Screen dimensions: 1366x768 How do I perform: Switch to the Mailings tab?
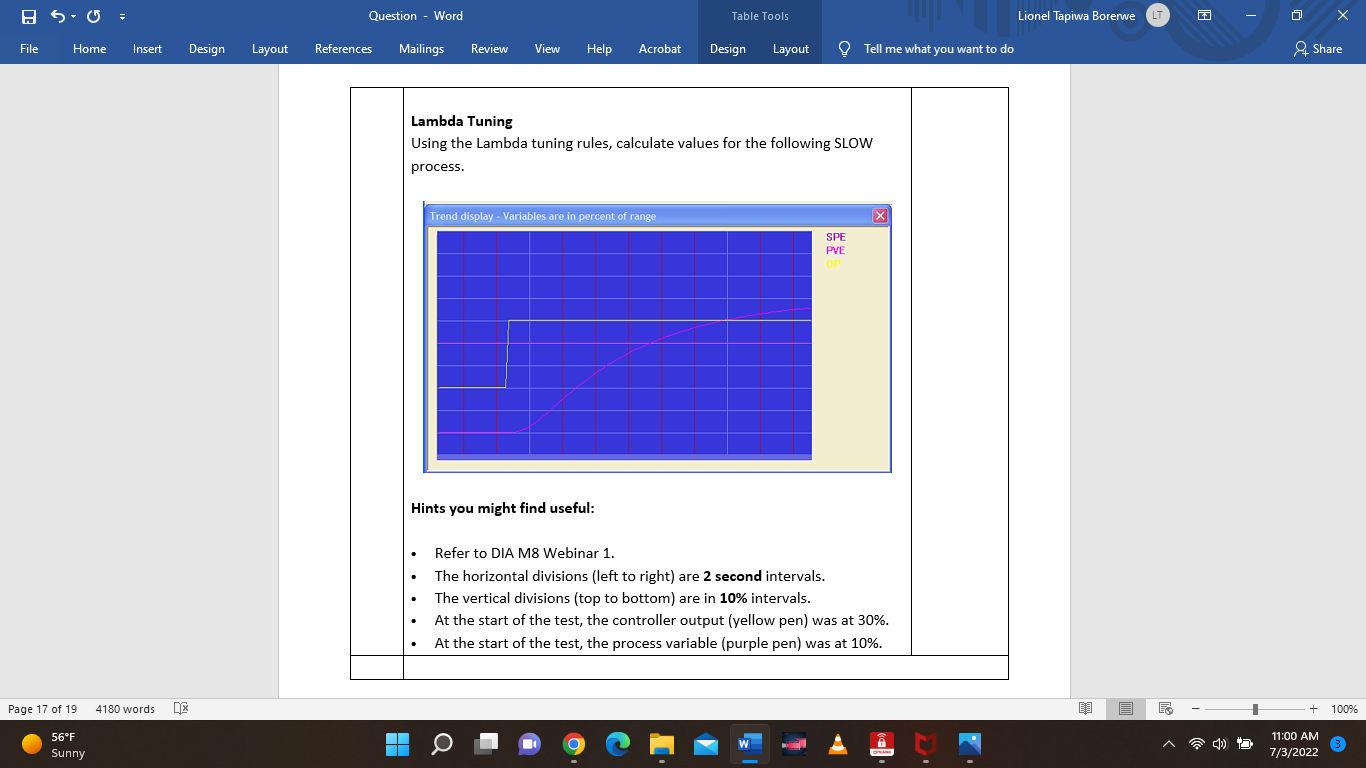(421, 48)
